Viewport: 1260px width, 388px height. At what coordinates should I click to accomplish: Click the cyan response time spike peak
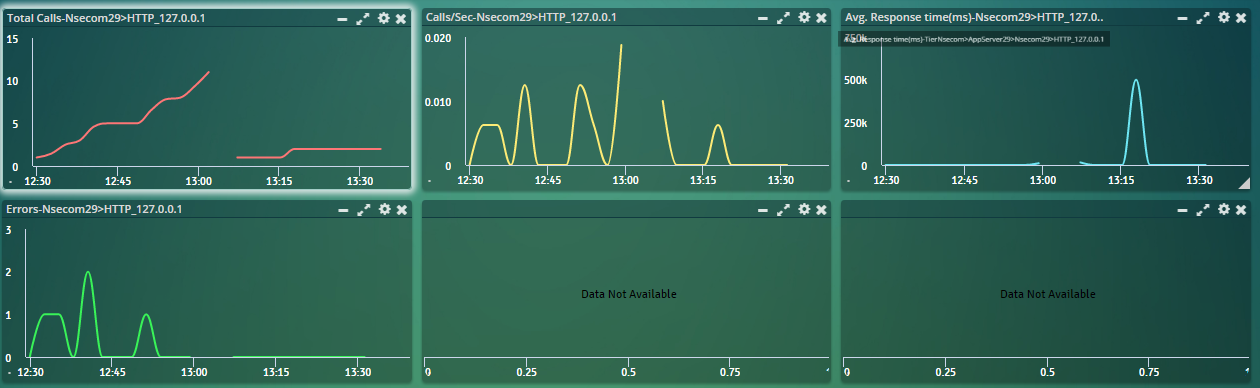pos(1135,81)
